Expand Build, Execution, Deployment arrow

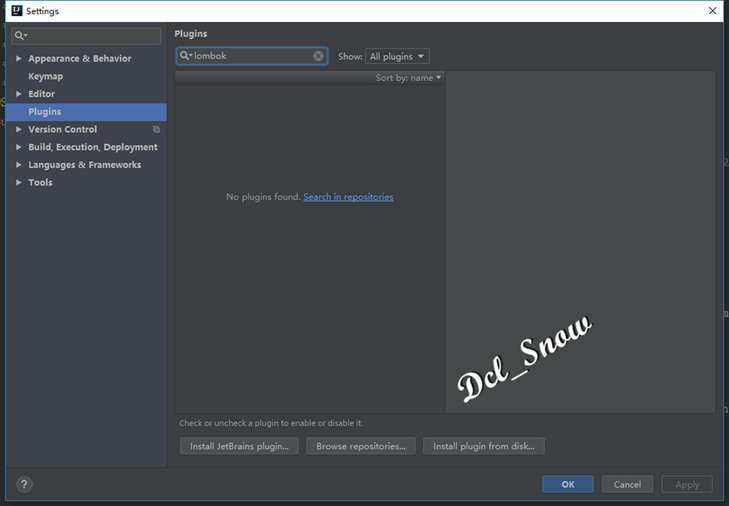point(19,146)
